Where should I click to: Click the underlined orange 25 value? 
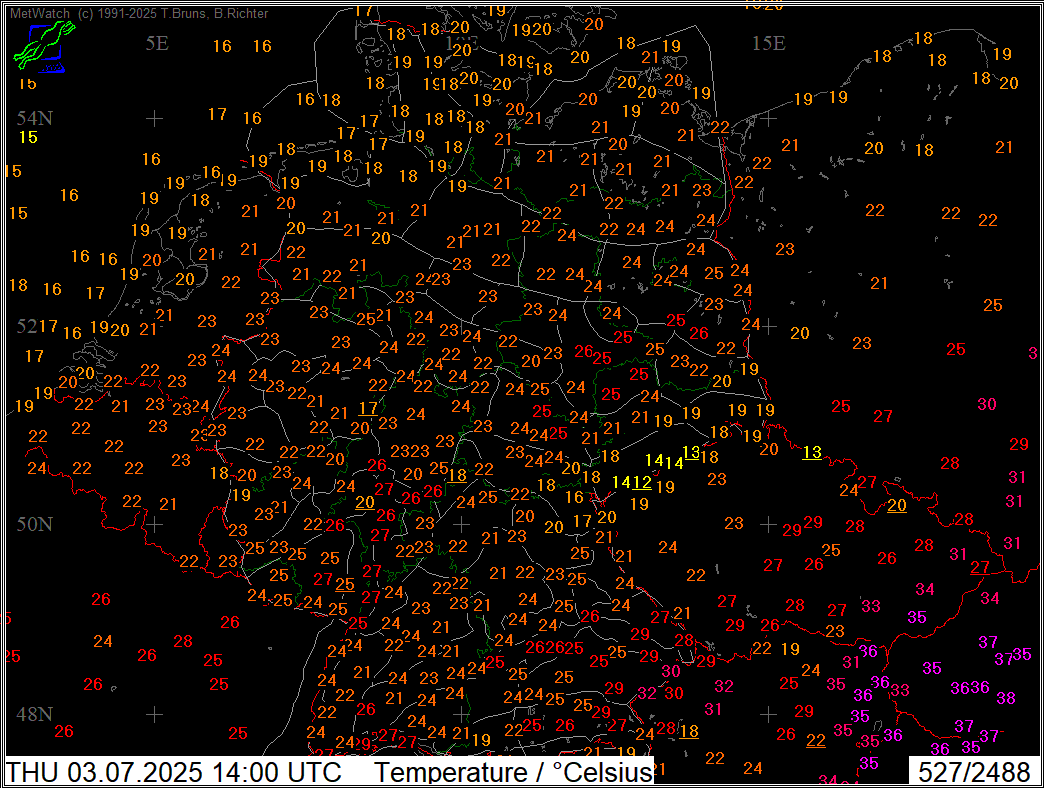345,584
